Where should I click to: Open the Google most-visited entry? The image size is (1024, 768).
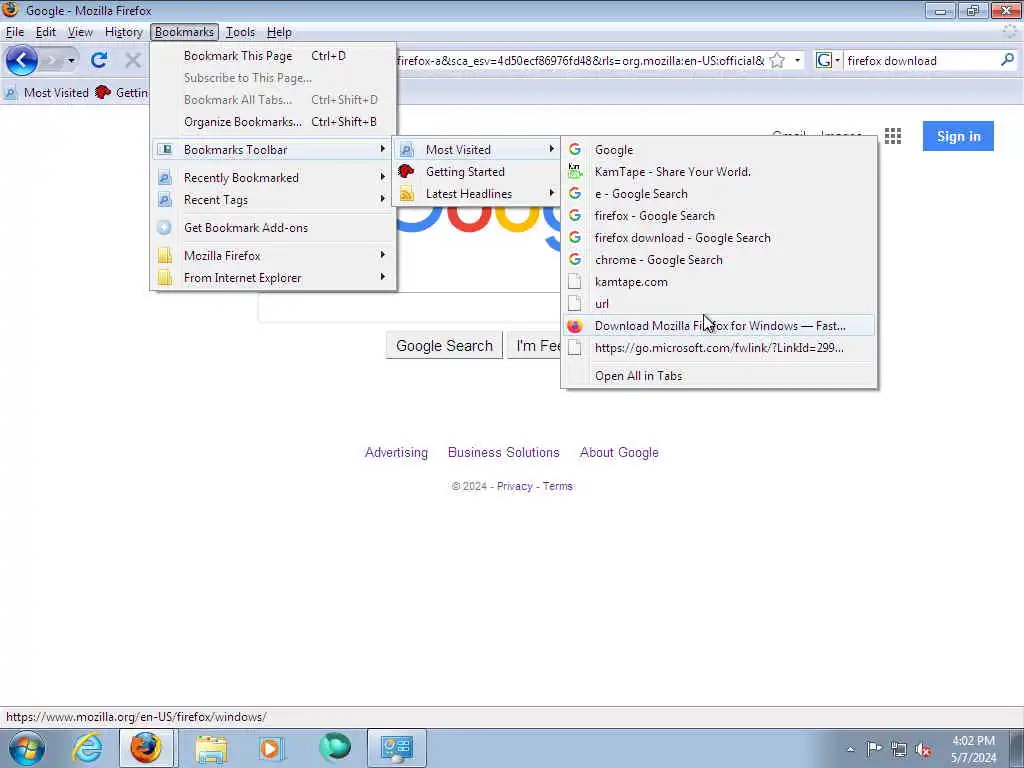718,150
